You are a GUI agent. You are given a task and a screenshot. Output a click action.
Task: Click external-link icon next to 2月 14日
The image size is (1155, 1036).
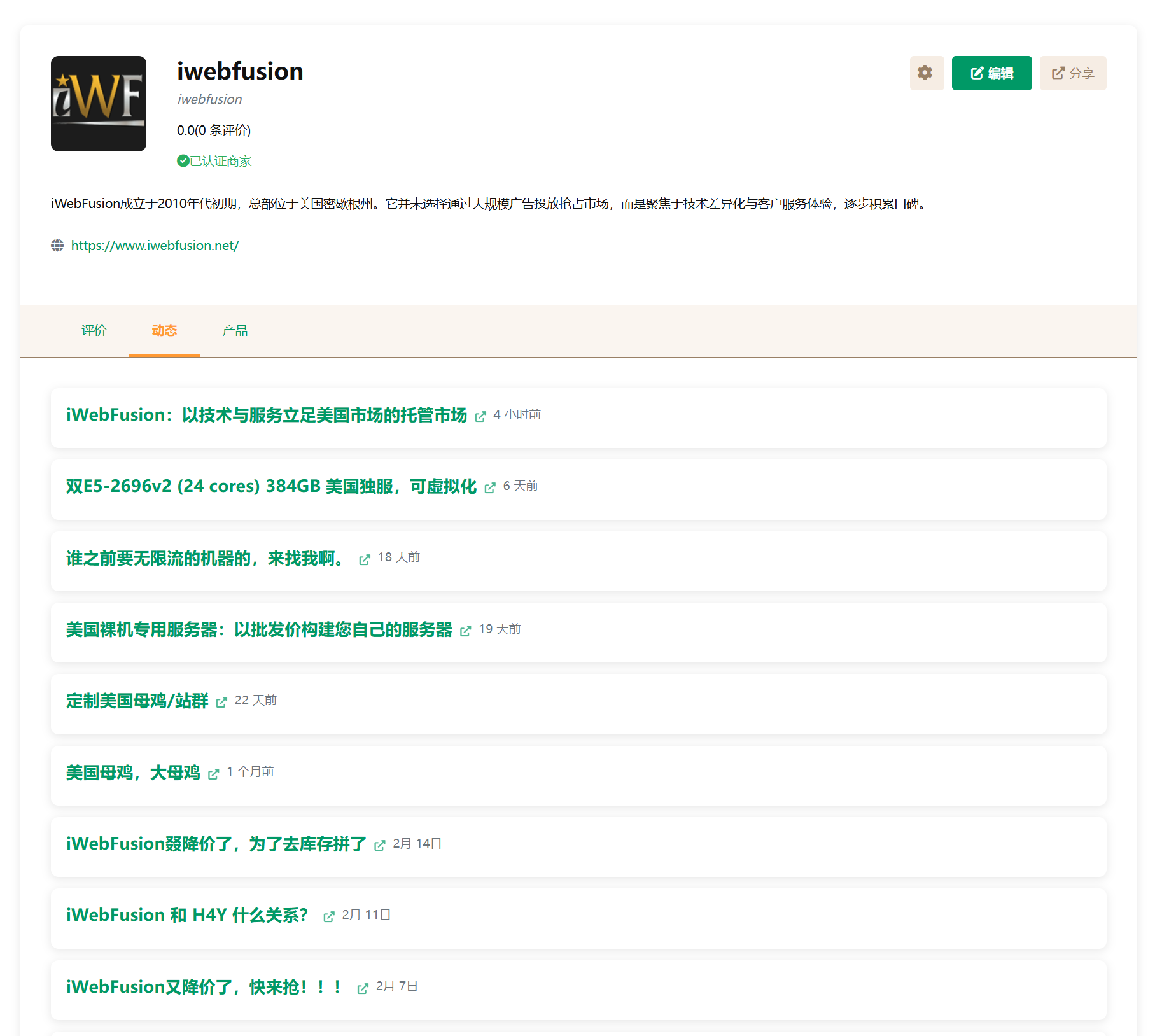tap(380, 845)
